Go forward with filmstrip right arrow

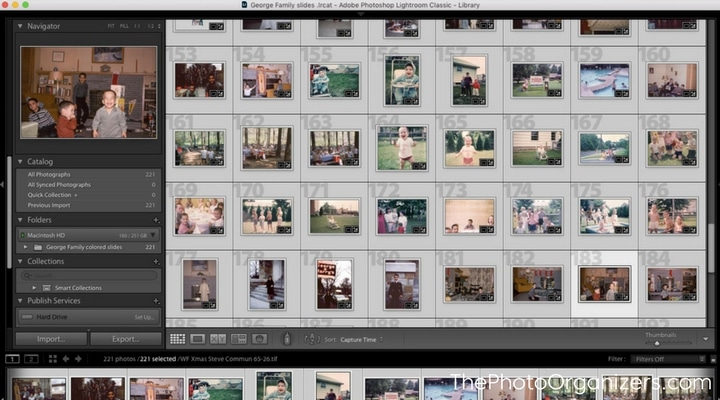click(x=78, y=359)
